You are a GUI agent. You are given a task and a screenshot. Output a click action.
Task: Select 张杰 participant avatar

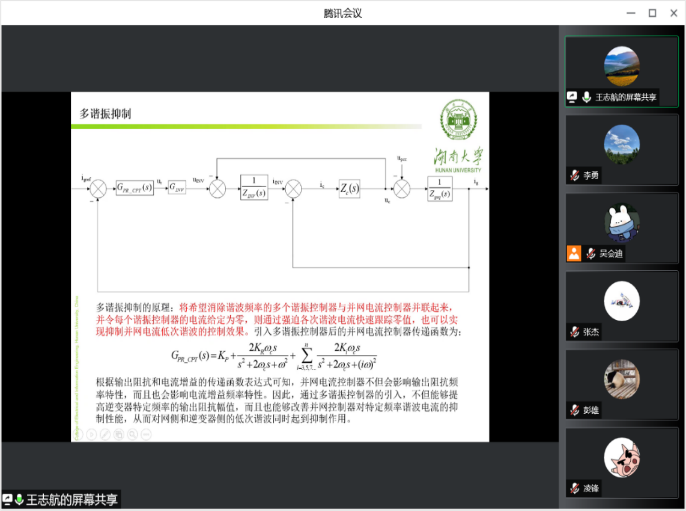click(621, 300)
